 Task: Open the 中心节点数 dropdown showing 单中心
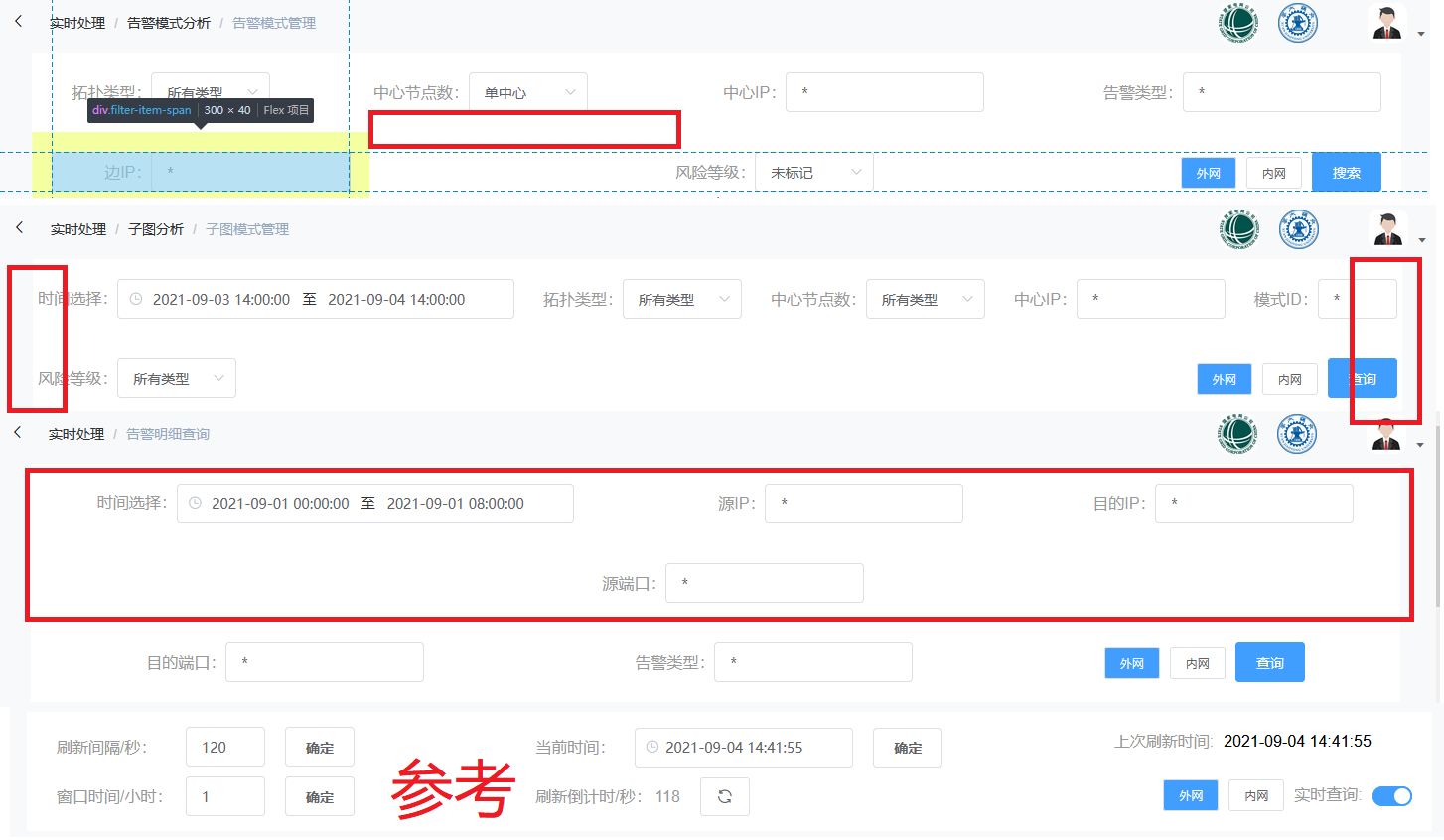click(527, 92)
